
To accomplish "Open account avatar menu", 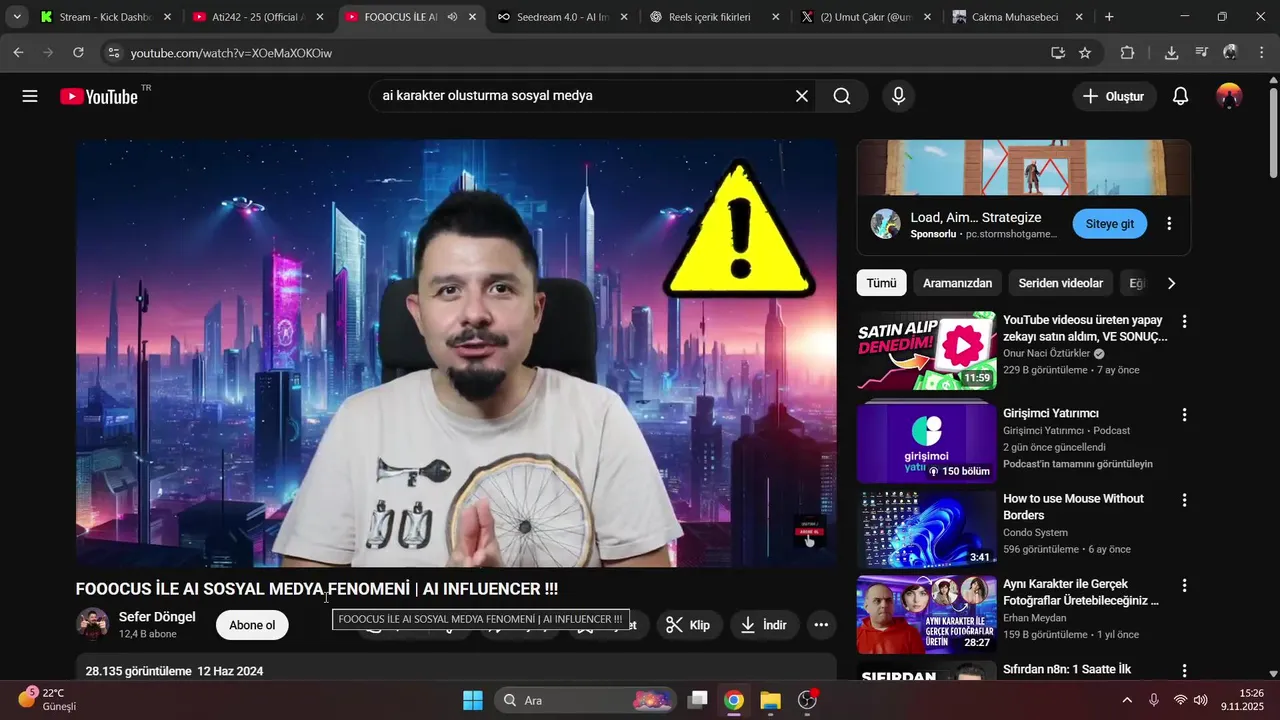I will [x=1229, y=96].
